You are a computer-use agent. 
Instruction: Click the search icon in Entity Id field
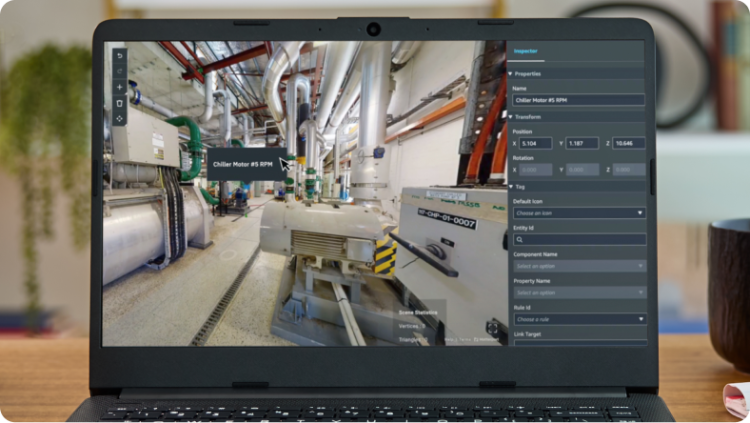[520, 240]
